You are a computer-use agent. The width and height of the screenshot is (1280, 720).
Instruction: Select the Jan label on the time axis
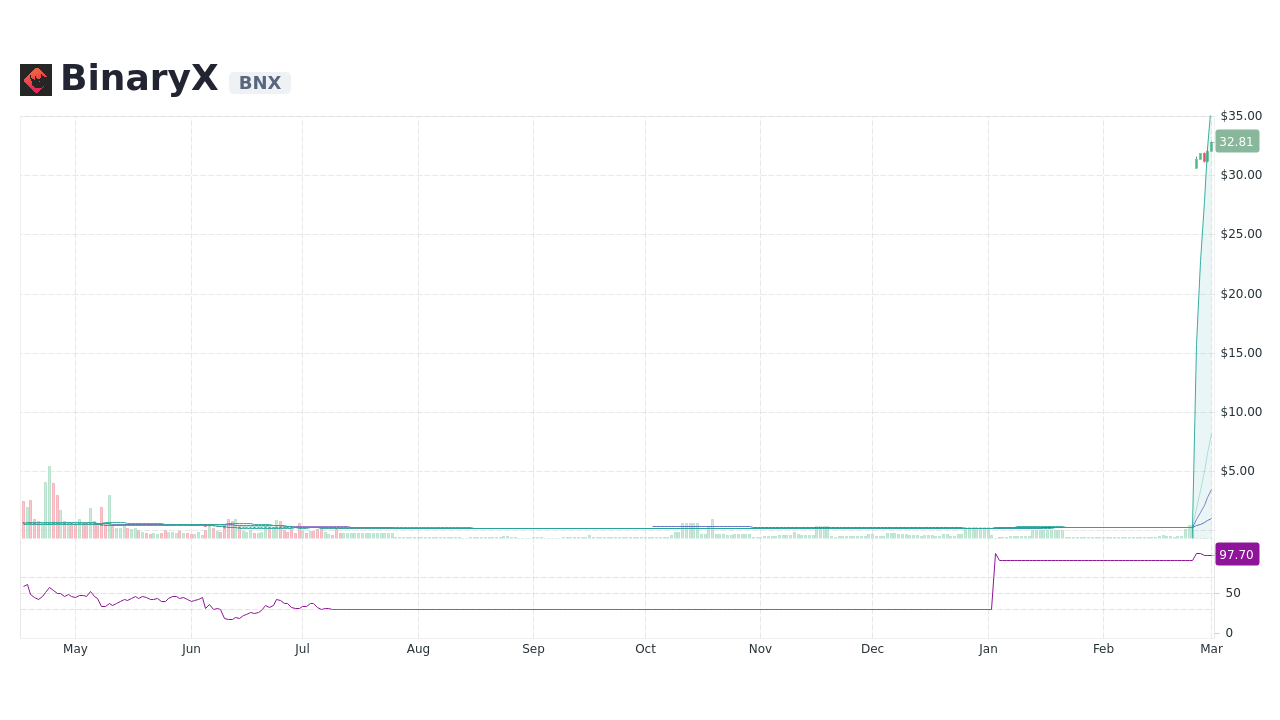pyautogui.click(x=988, y=649)
